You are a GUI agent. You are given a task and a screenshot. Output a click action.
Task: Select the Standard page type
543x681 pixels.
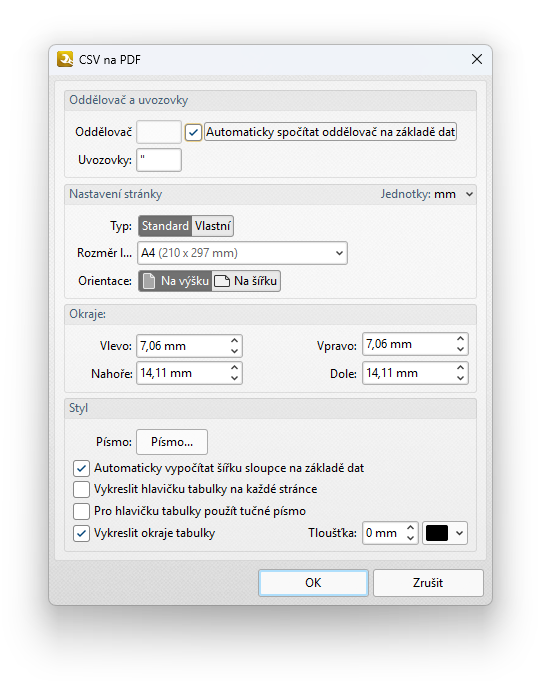tap(165, 226)
